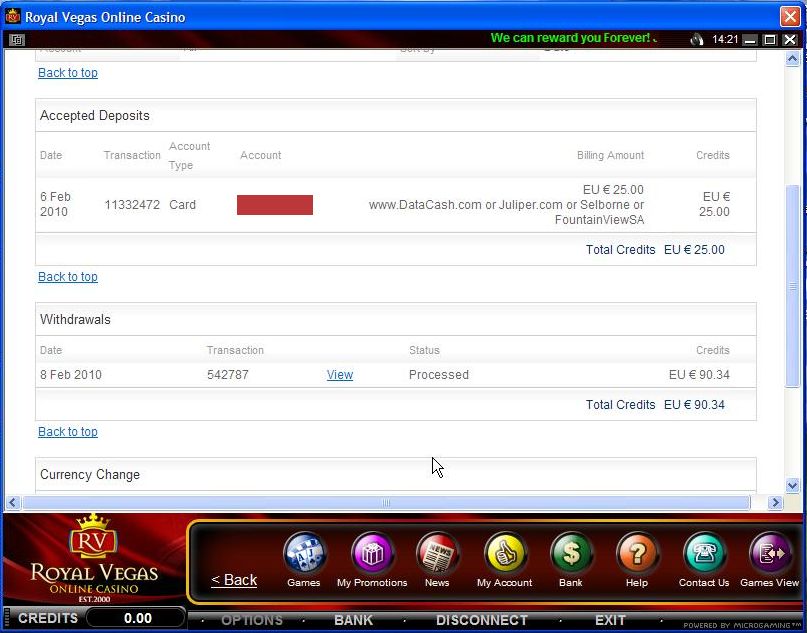Viewport: 807px width, 633px height.
Task: Click the horizontal scrollbar right arrow
Action: click(x=775, y=502)
